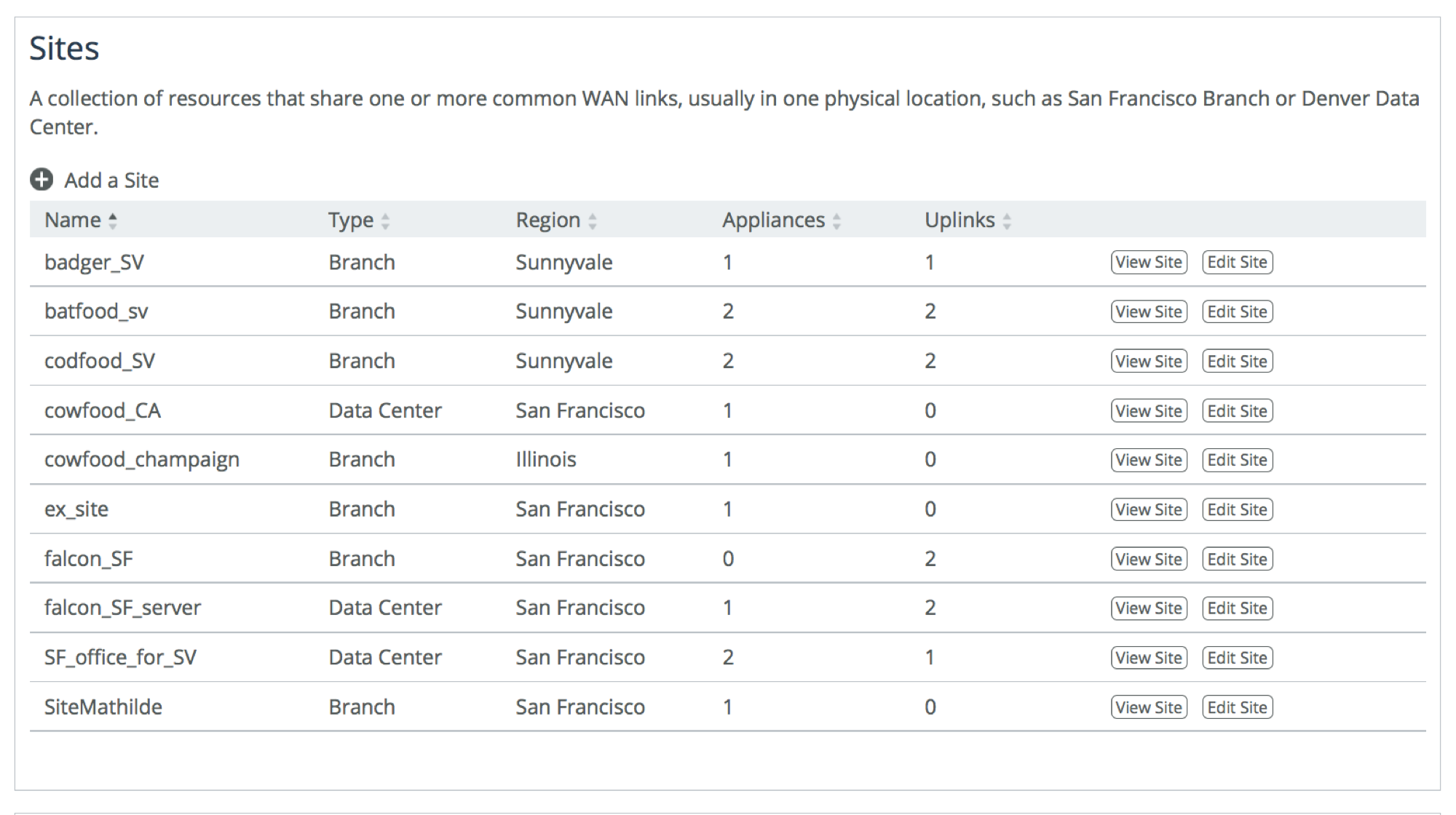This screenshot has height=815, width=1456.
Task: Select the SiteMathilde row name
Action: coord(103,707)
